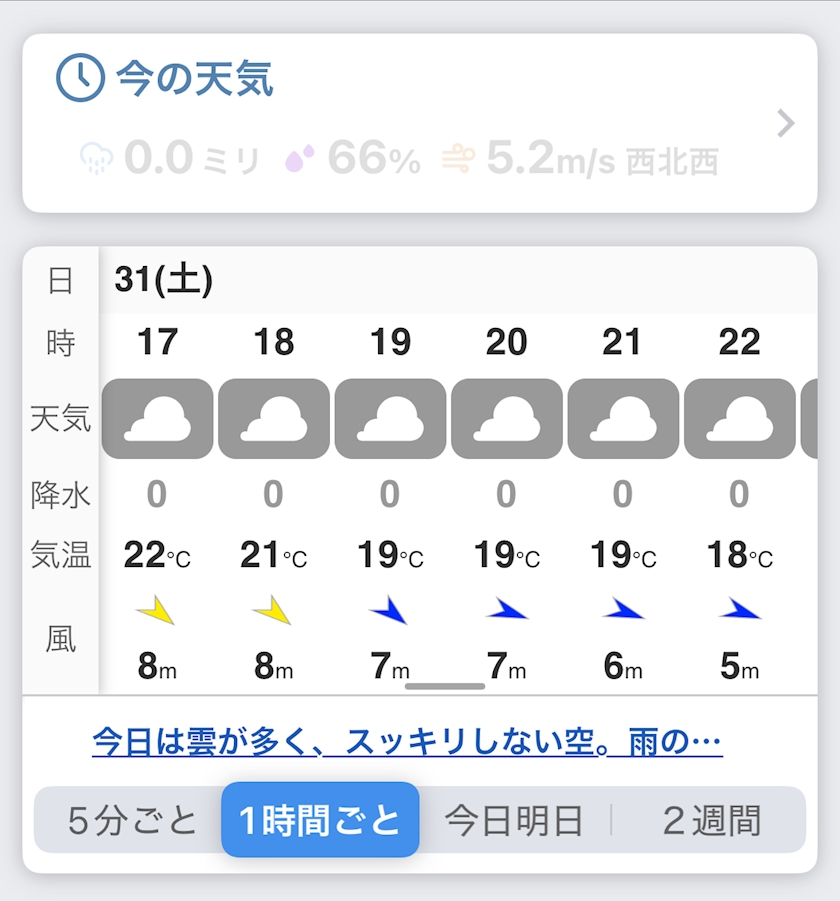Click the 今の天気 heading
This screenshot has height=901, width=840.
[x=195, y=78]
